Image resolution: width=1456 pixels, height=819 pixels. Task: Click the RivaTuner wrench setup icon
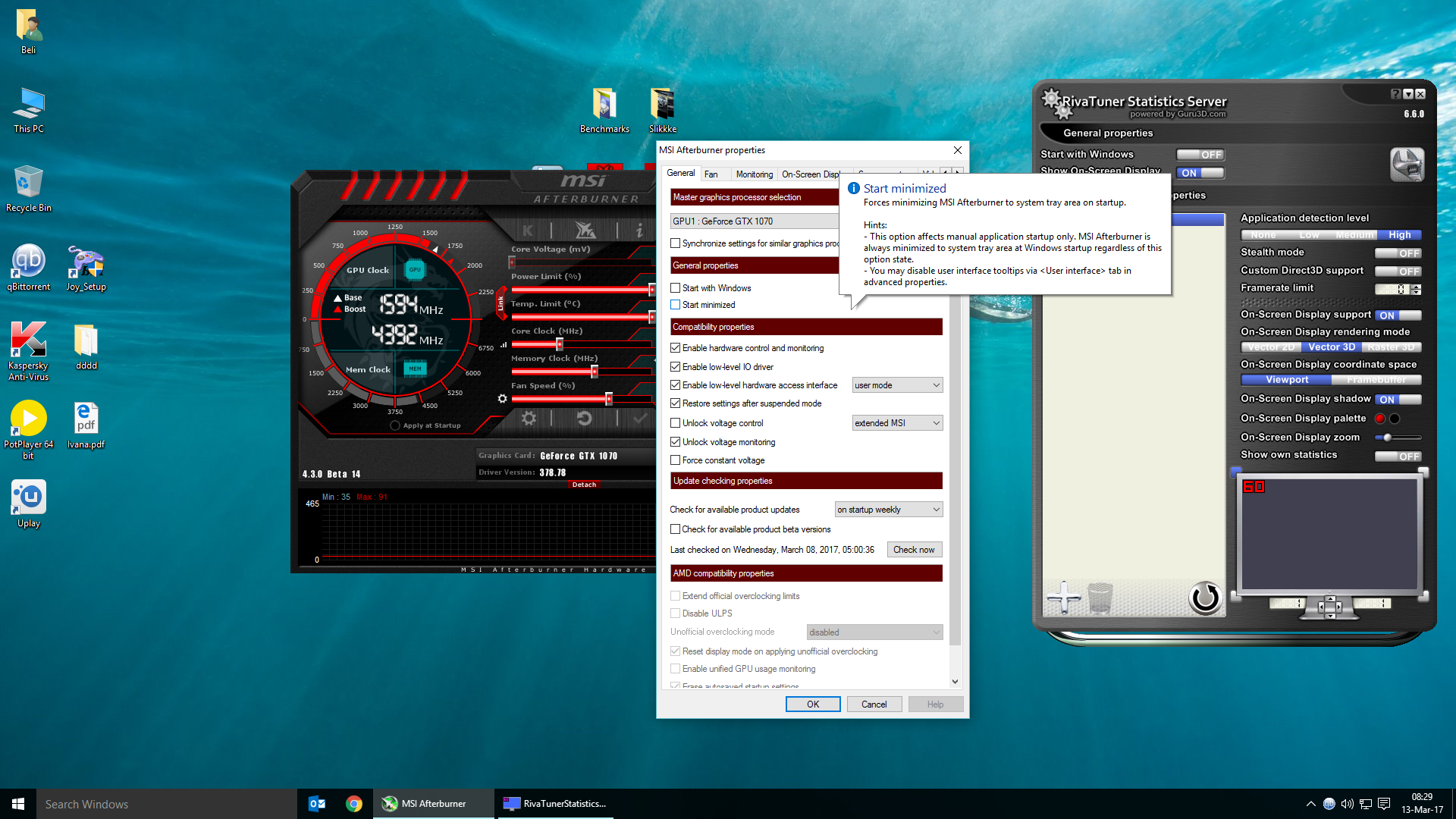tap(1407, 165)
